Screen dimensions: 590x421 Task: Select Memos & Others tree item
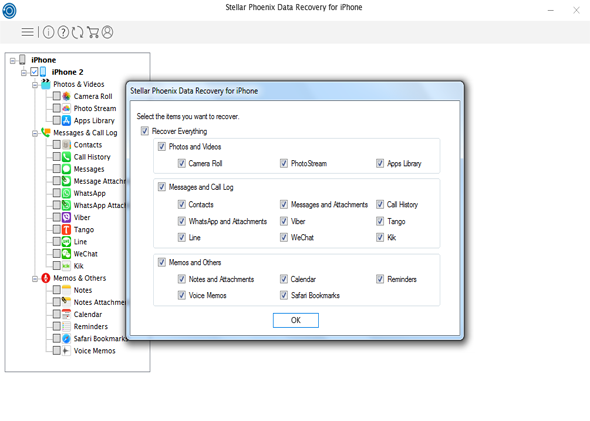pos(79,278)
